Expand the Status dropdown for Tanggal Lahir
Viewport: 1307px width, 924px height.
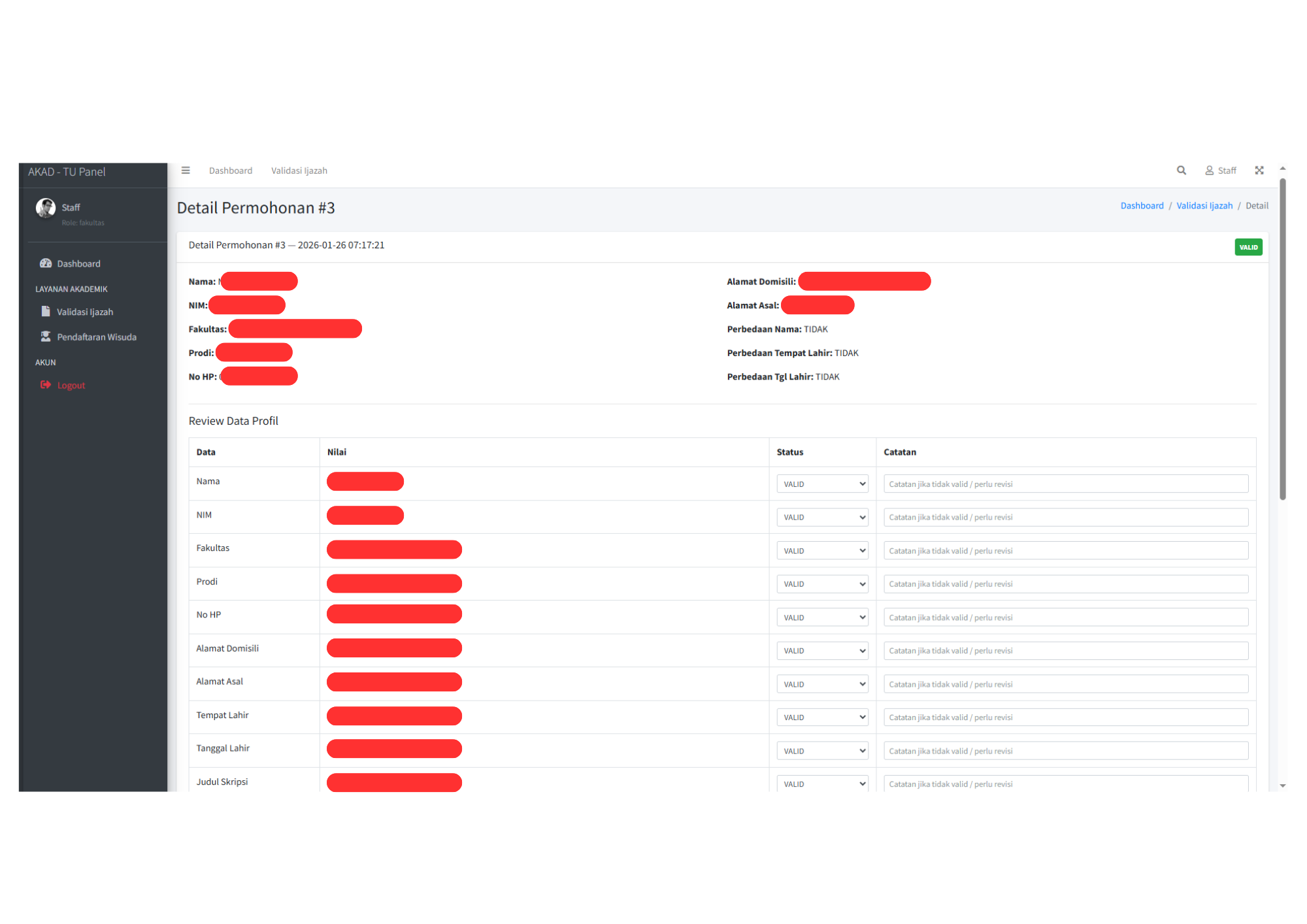point(822,750)
